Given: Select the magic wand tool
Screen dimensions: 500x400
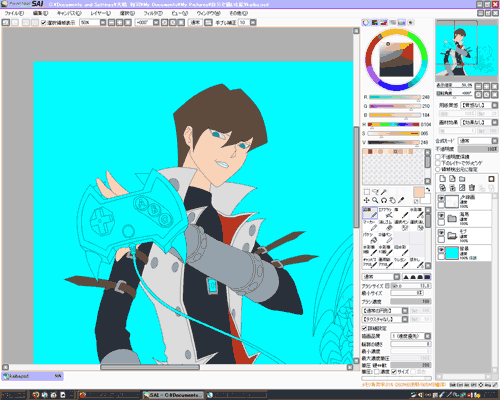Looking at the screenshot, I should coord(384,192).
